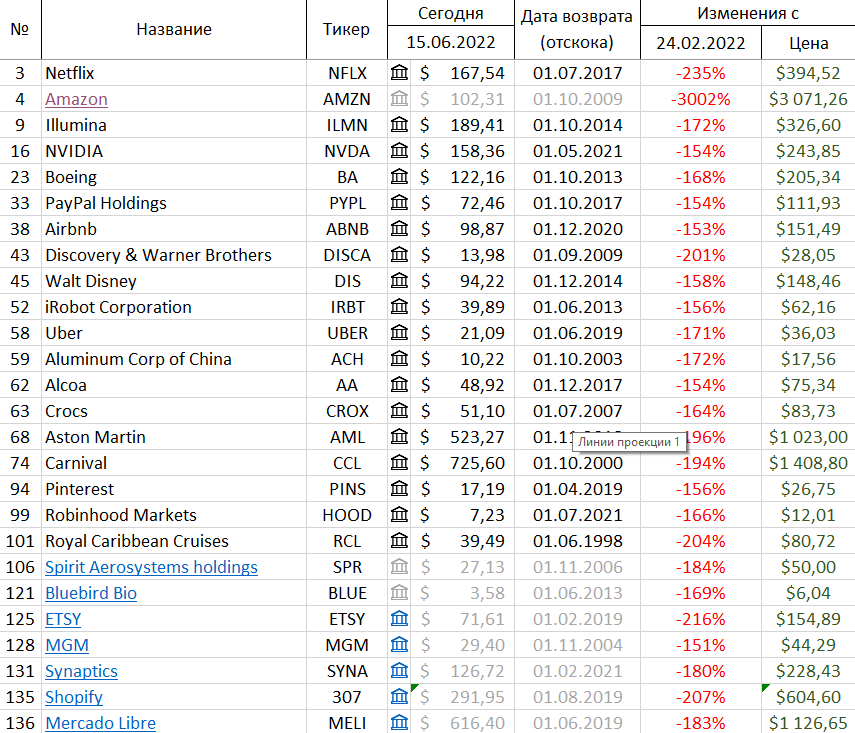
Task: Select the Цена column header
Action: (x=808, y=43)
